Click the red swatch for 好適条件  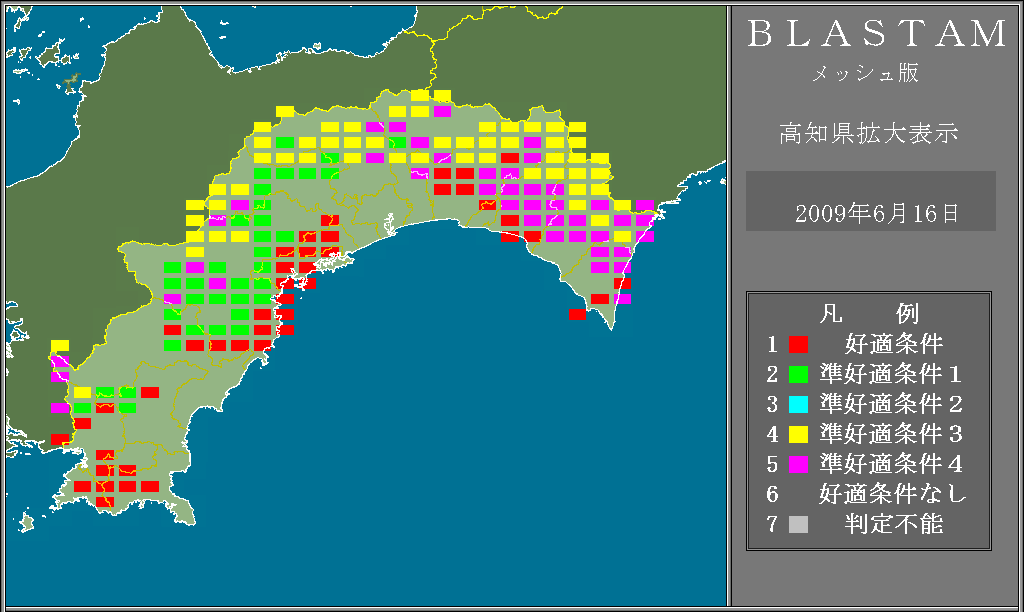click(798, 345)
